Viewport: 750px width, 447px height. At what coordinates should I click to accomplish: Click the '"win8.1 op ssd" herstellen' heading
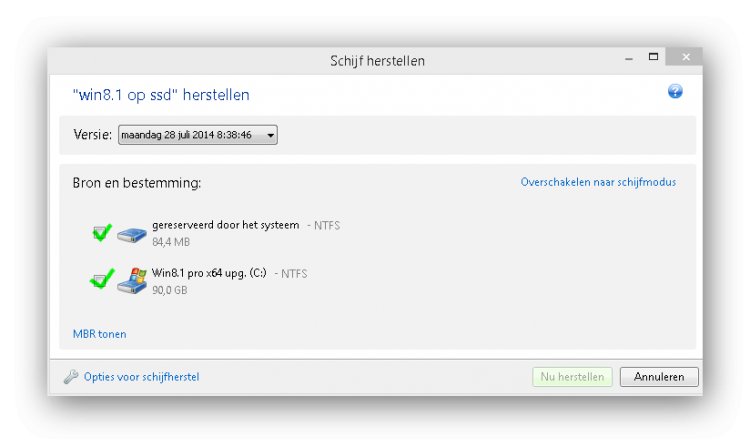click(x=161, y=95)
